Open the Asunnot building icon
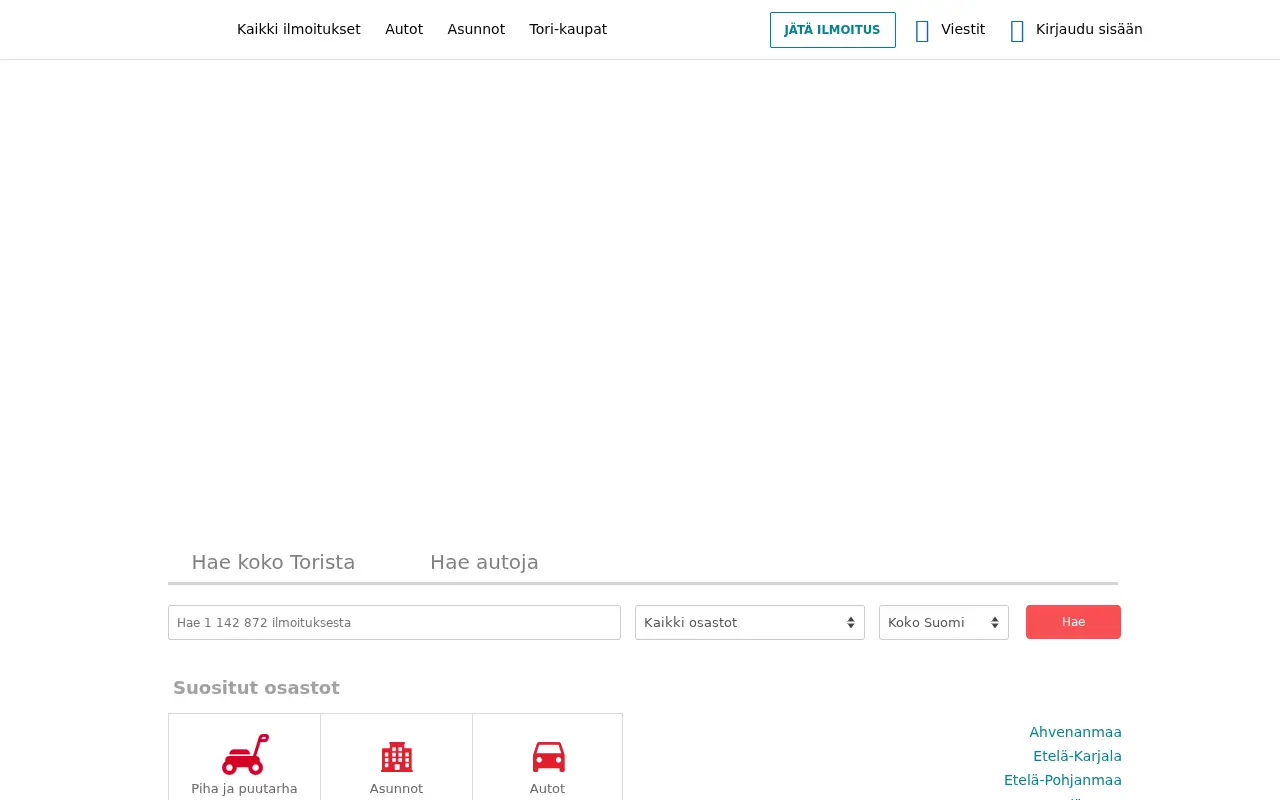 (x=397, y=757)
